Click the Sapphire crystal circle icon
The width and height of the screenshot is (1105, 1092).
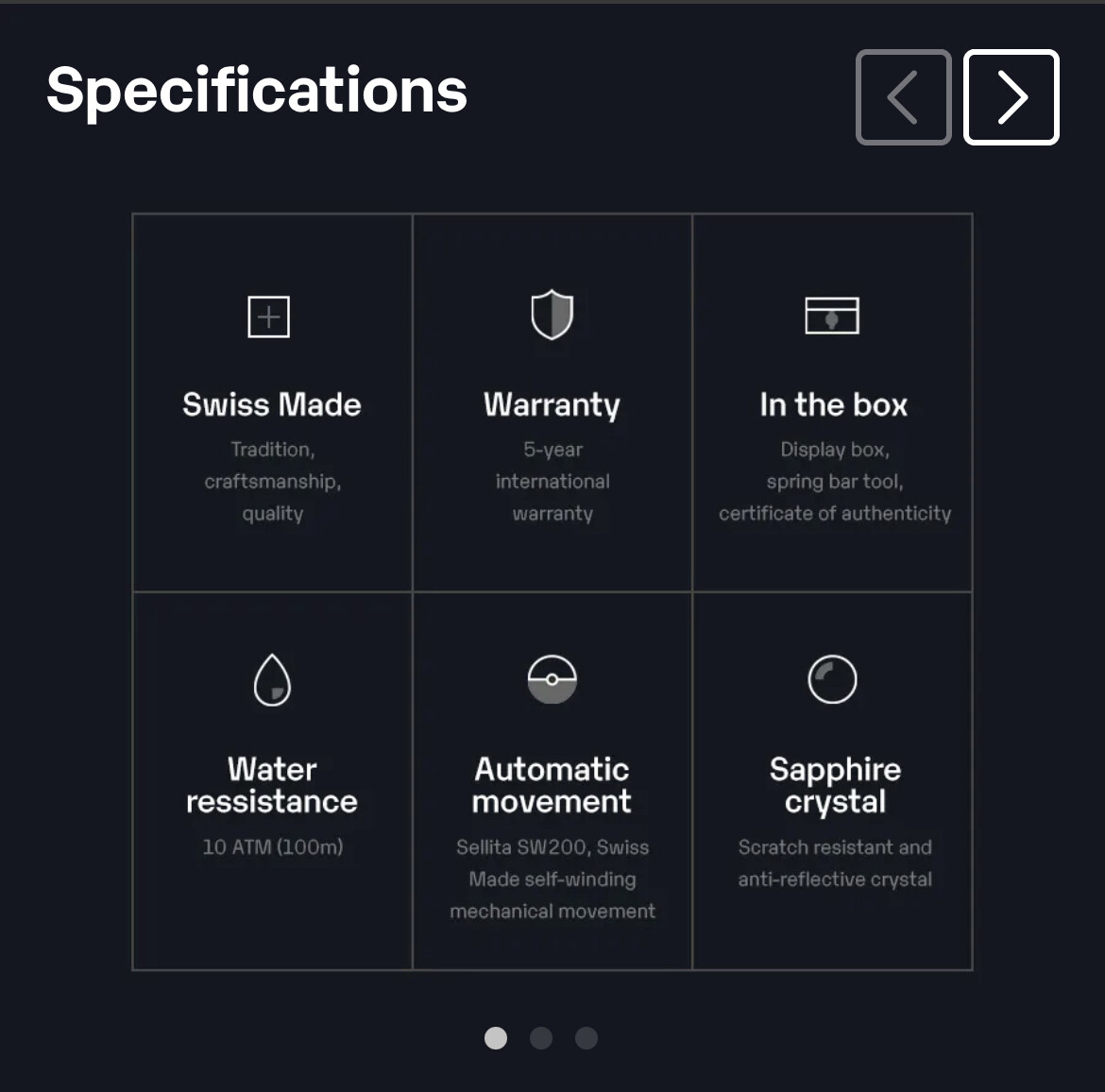(x=832, y=679)
